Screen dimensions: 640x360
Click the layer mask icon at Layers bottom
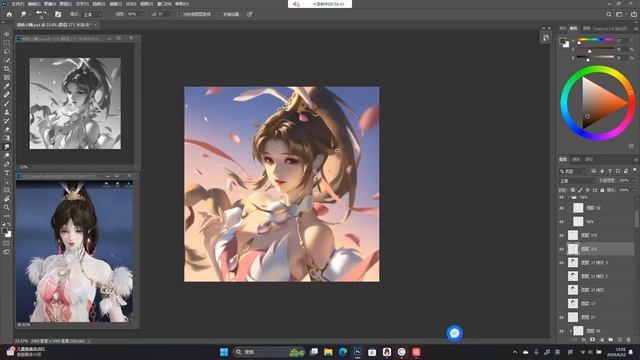point(592,340)
